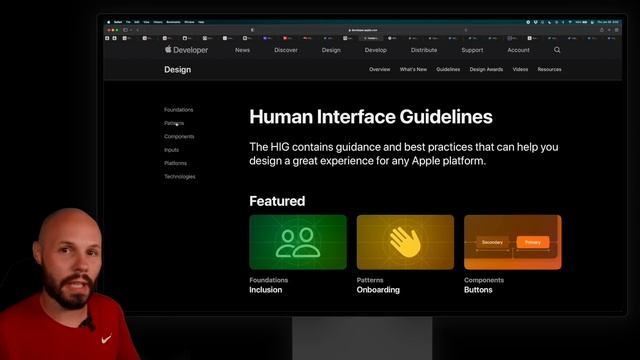Screen dimensions: 640x360
Task: Click the Apple Developer logo
Action: click(x=187, y=50)
